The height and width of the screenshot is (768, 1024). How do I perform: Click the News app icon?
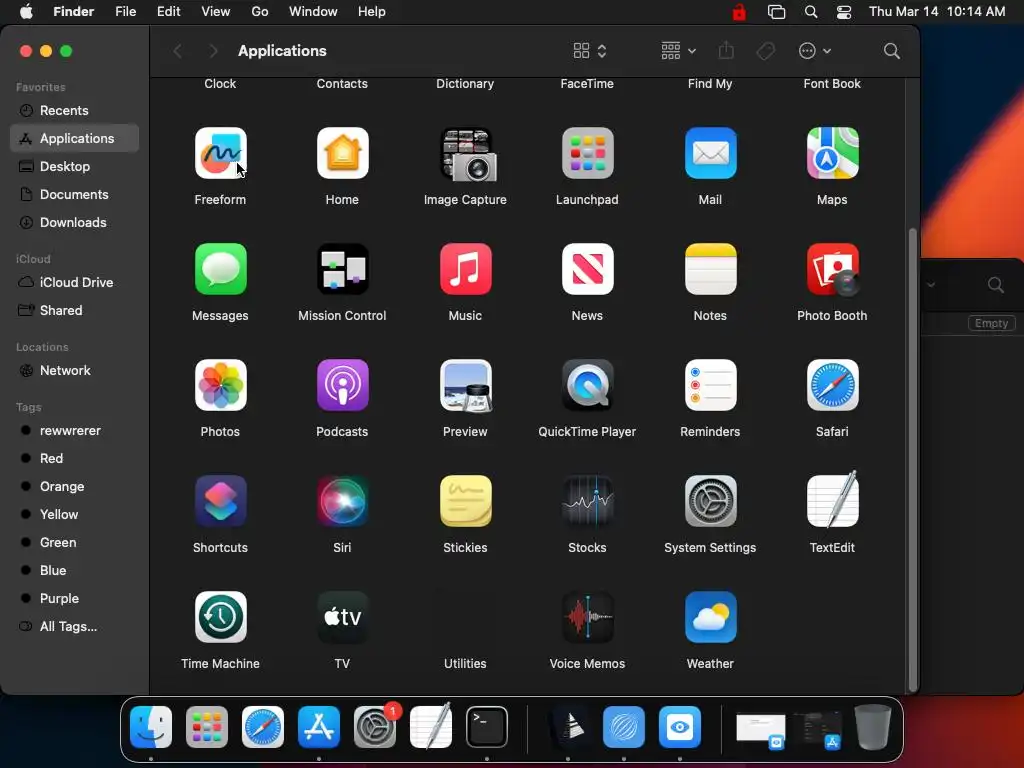point(587,268)
